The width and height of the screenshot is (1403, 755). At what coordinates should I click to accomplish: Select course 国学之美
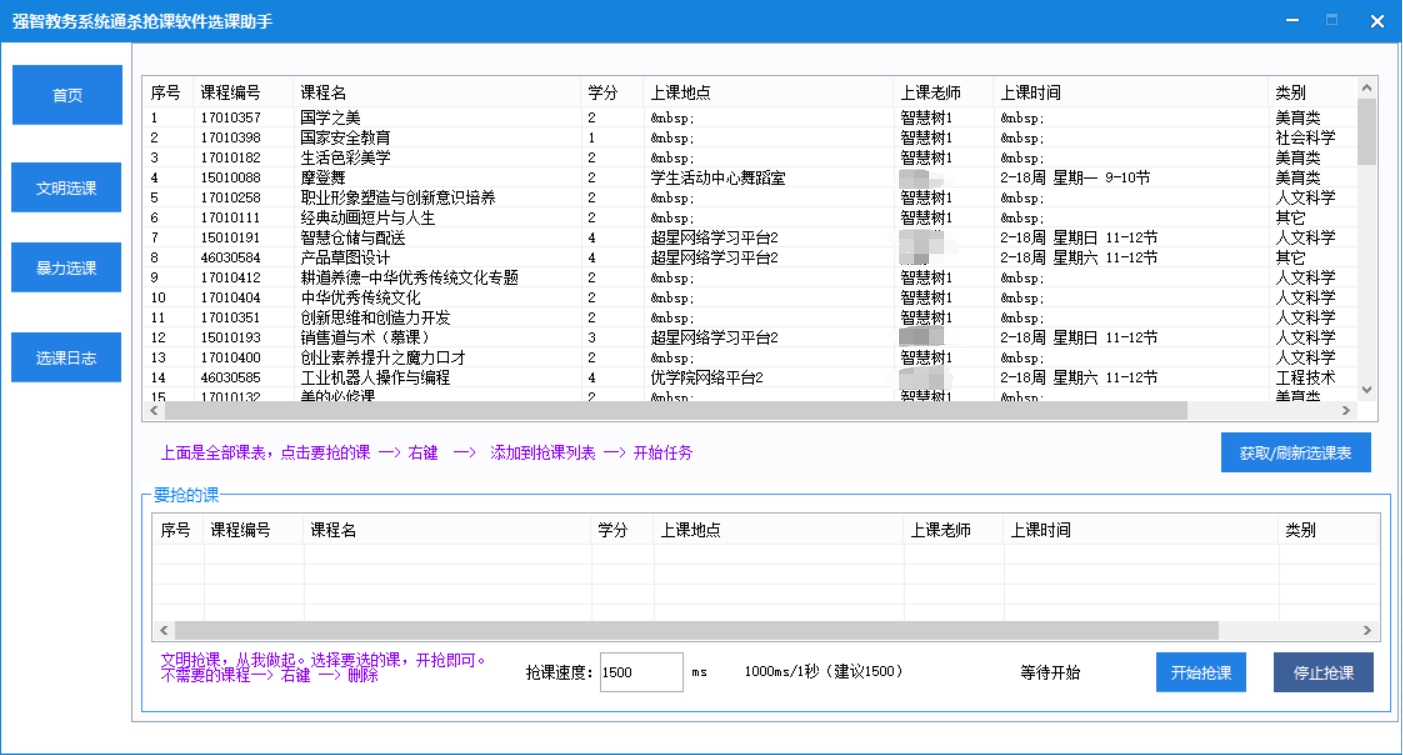click(330, 118)
